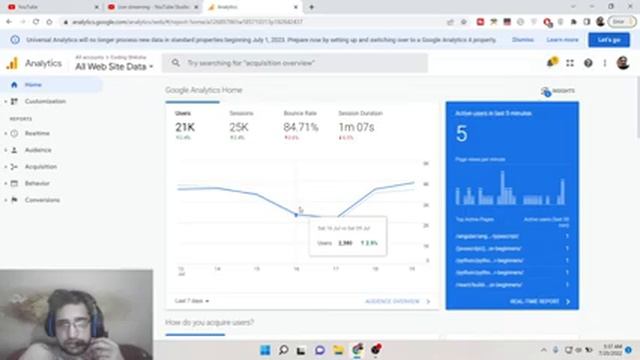Image resolution: width=640 pixels, height=360 pixels.
Task: Click the first top active page row
Action: tap(512, 236)
